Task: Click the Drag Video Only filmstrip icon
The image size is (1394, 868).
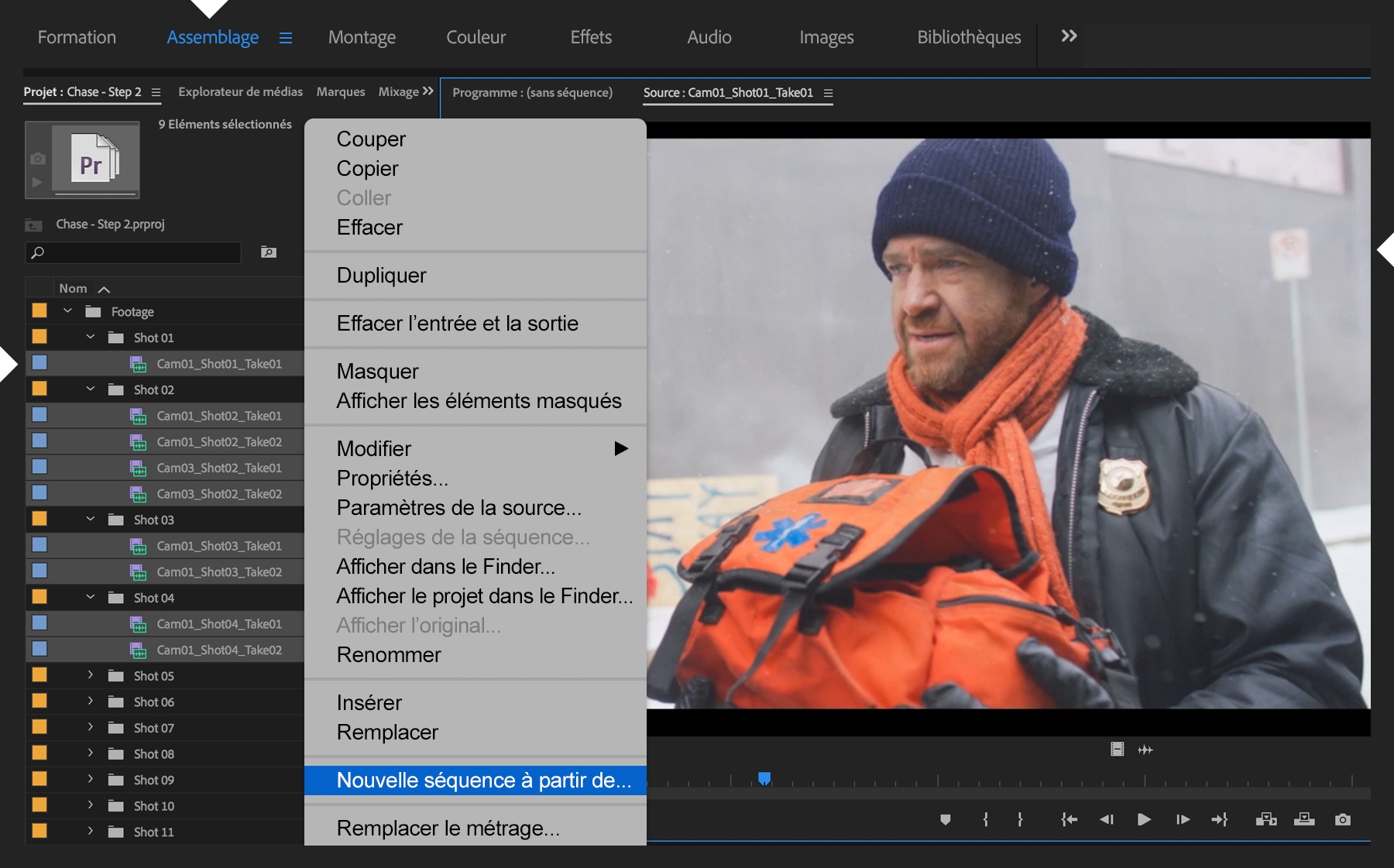Action: click(x=1117, y=750)
